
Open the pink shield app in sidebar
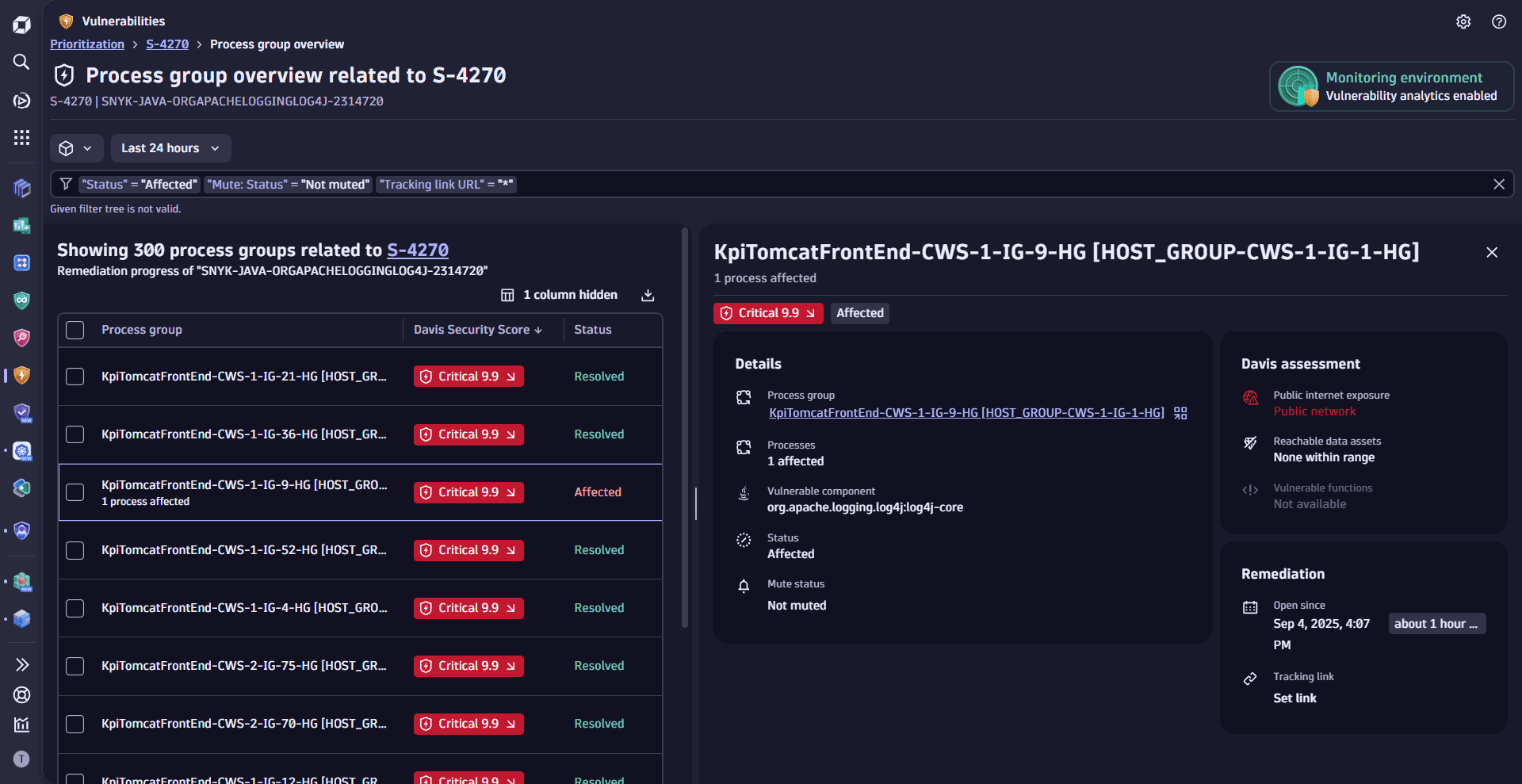point(21,338)
